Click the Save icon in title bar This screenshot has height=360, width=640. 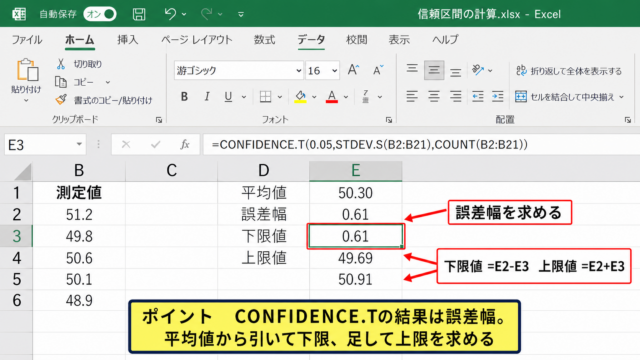coord(139,14)
